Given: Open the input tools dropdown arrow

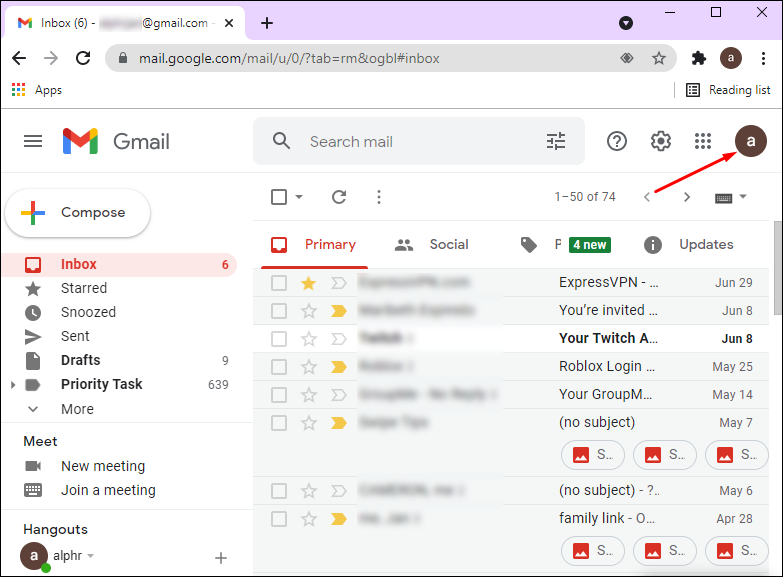Looking at the screenshot, I should tap(743, 197).
